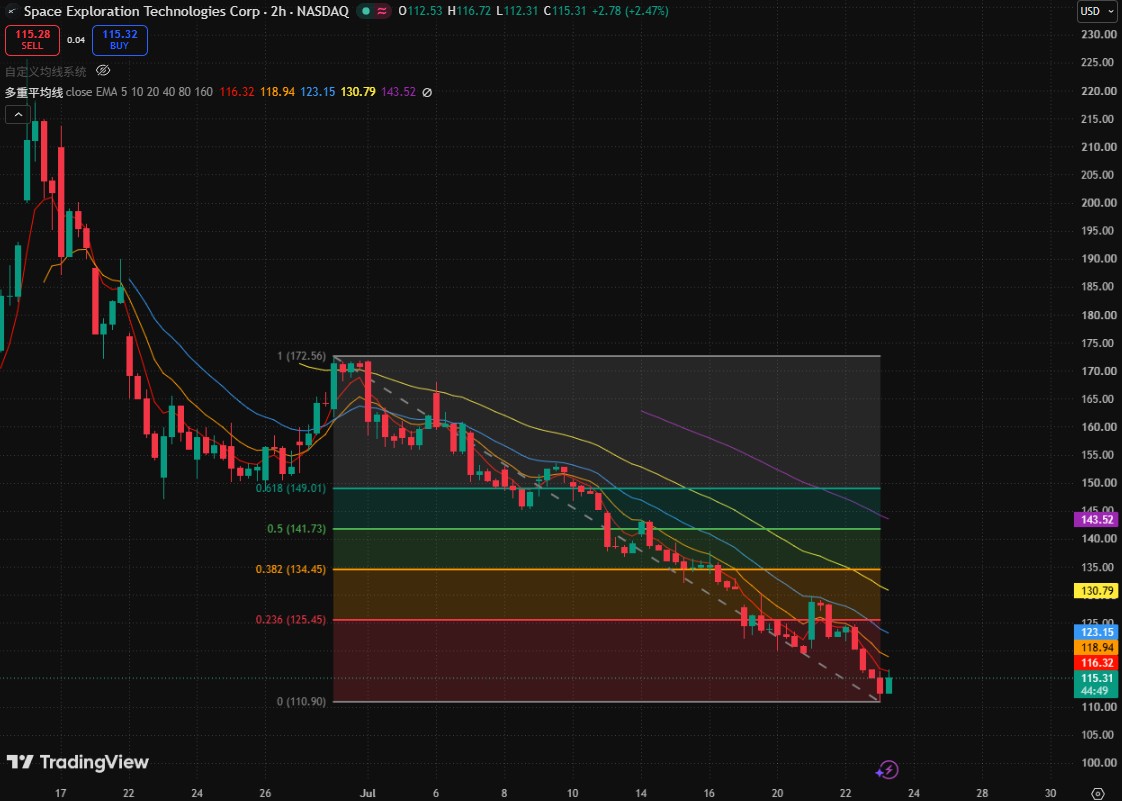Screen dimensions: 1122x801
Task: Click the 30 date label on the time axis
Action: coord(1050,793)
